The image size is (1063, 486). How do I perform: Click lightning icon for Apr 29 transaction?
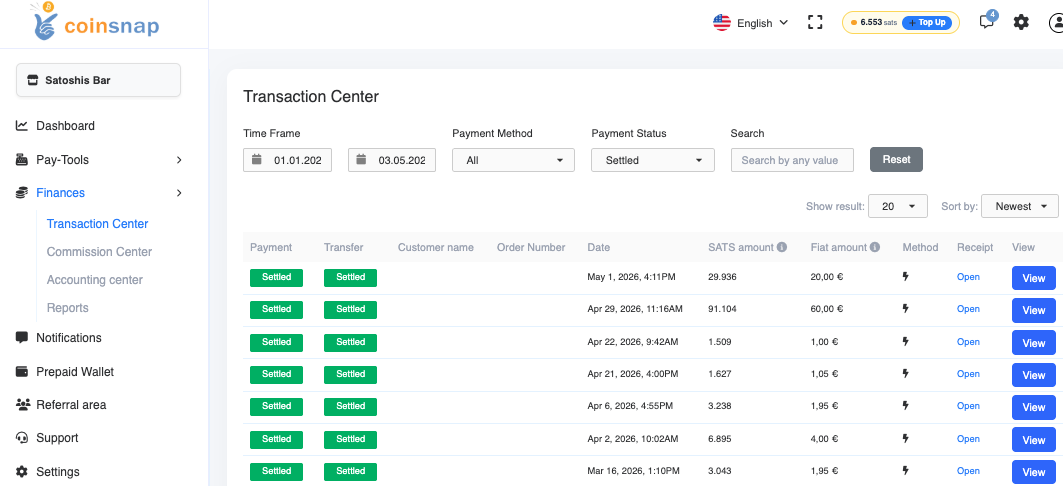pyautogui.click(x=906, y=309)
